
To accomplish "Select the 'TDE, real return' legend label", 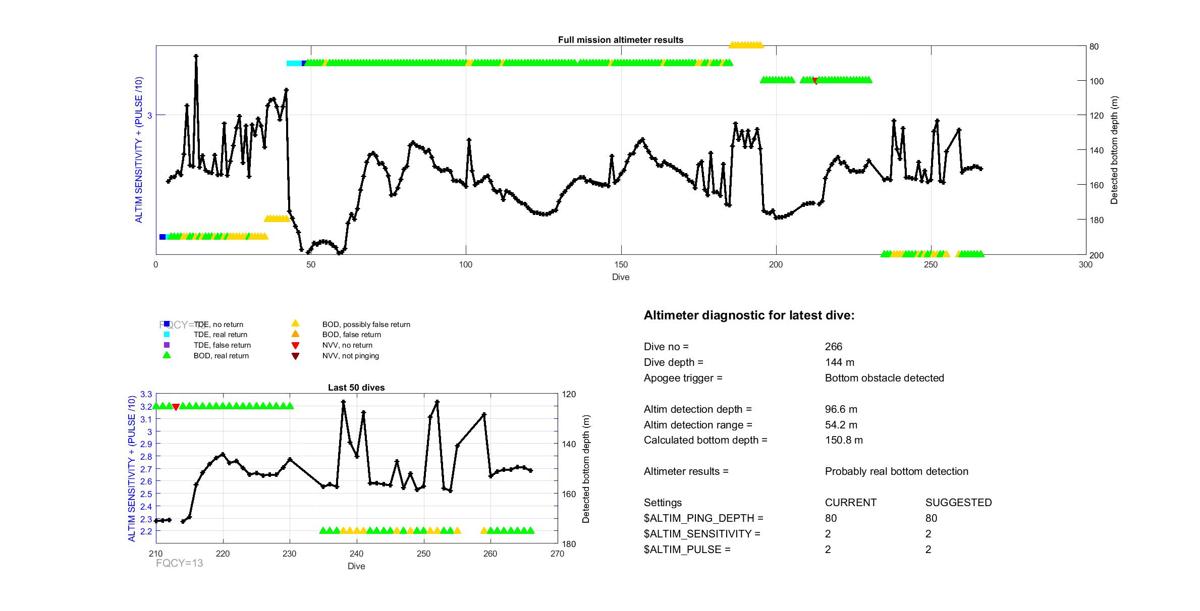I will (220, 335).
